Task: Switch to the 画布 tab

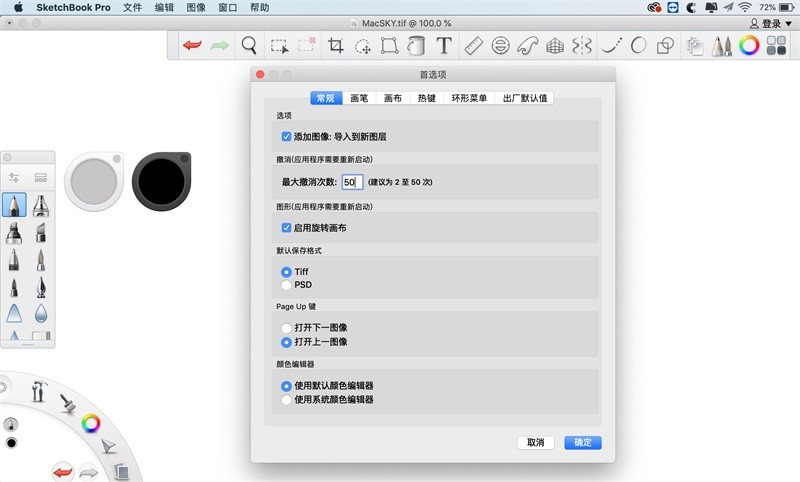Action: tap(393, 98)
